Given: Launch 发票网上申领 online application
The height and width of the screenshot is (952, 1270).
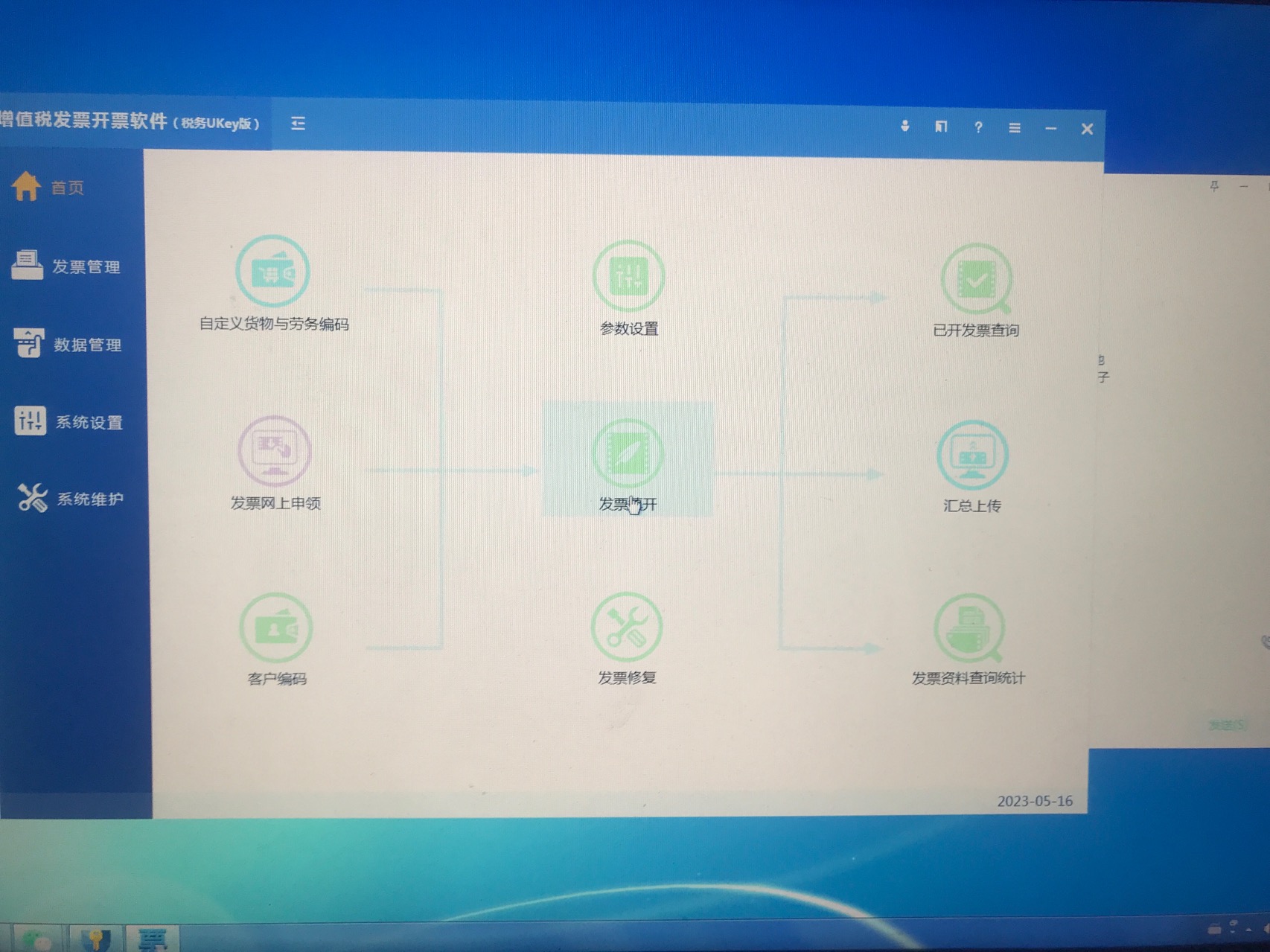Looking at the screenshot, I should tap(274, 451).
